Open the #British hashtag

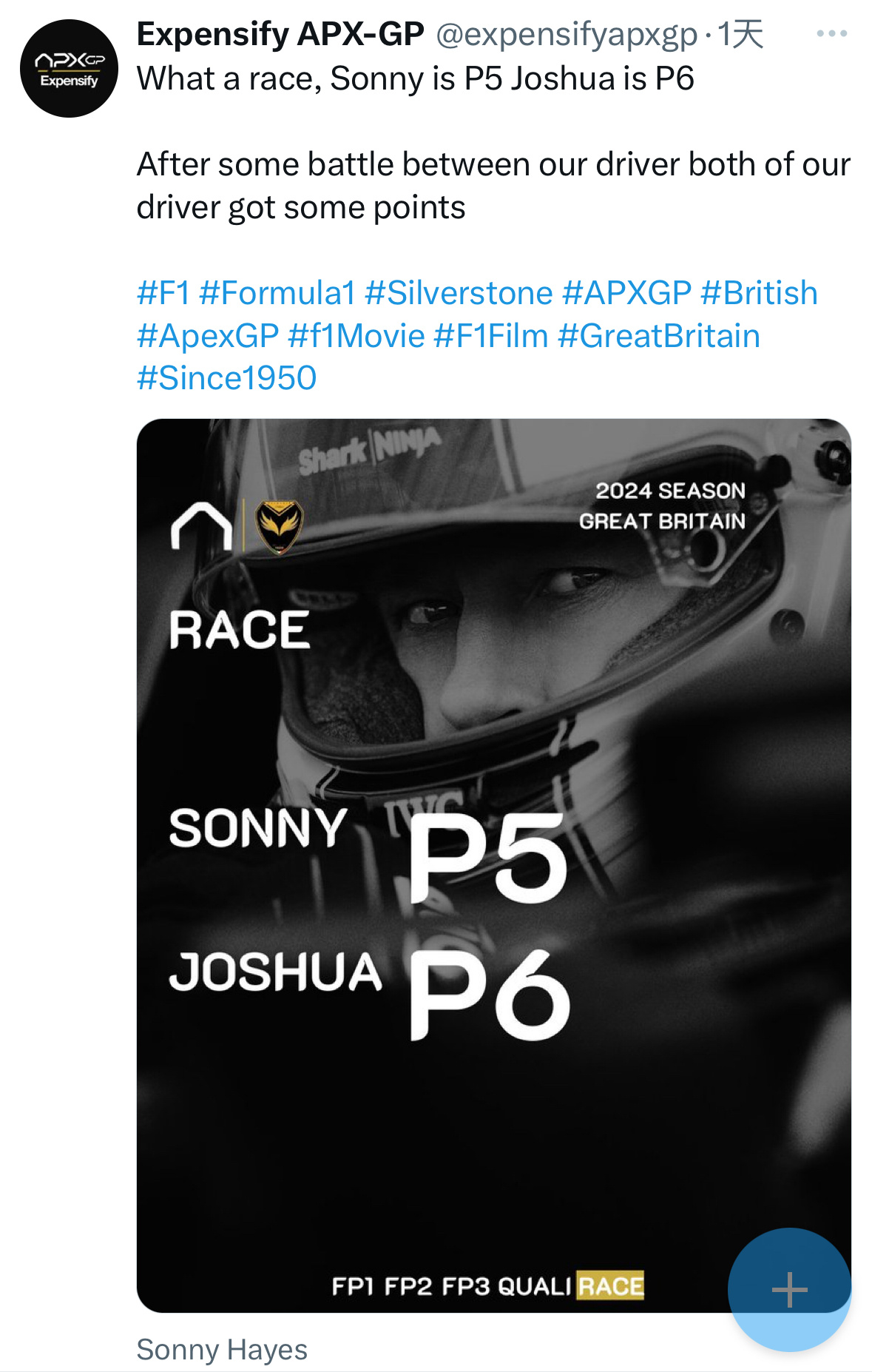(x=759, y=293)
